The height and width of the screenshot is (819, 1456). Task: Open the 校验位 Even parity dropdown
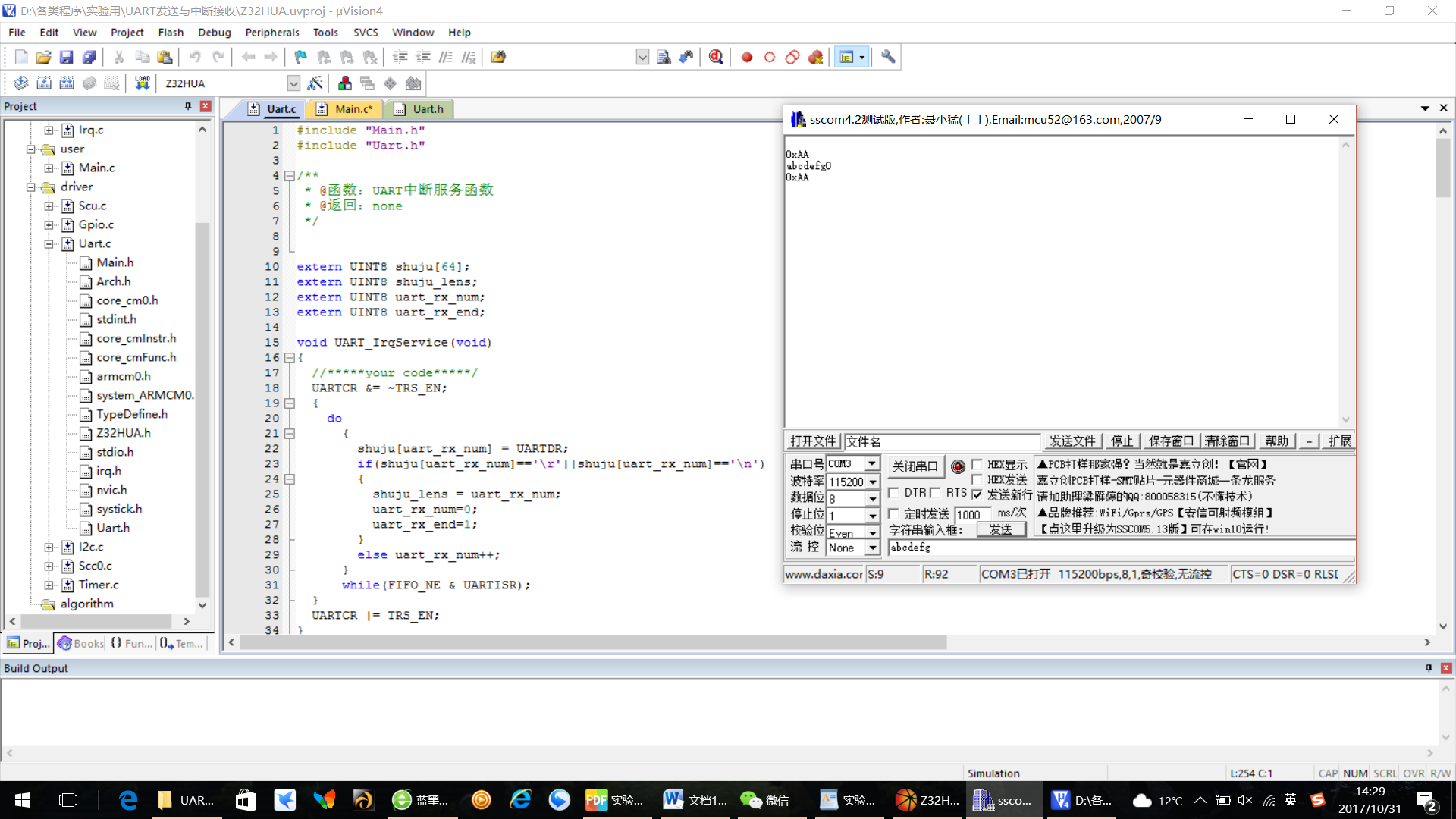[x=872, y=532]
